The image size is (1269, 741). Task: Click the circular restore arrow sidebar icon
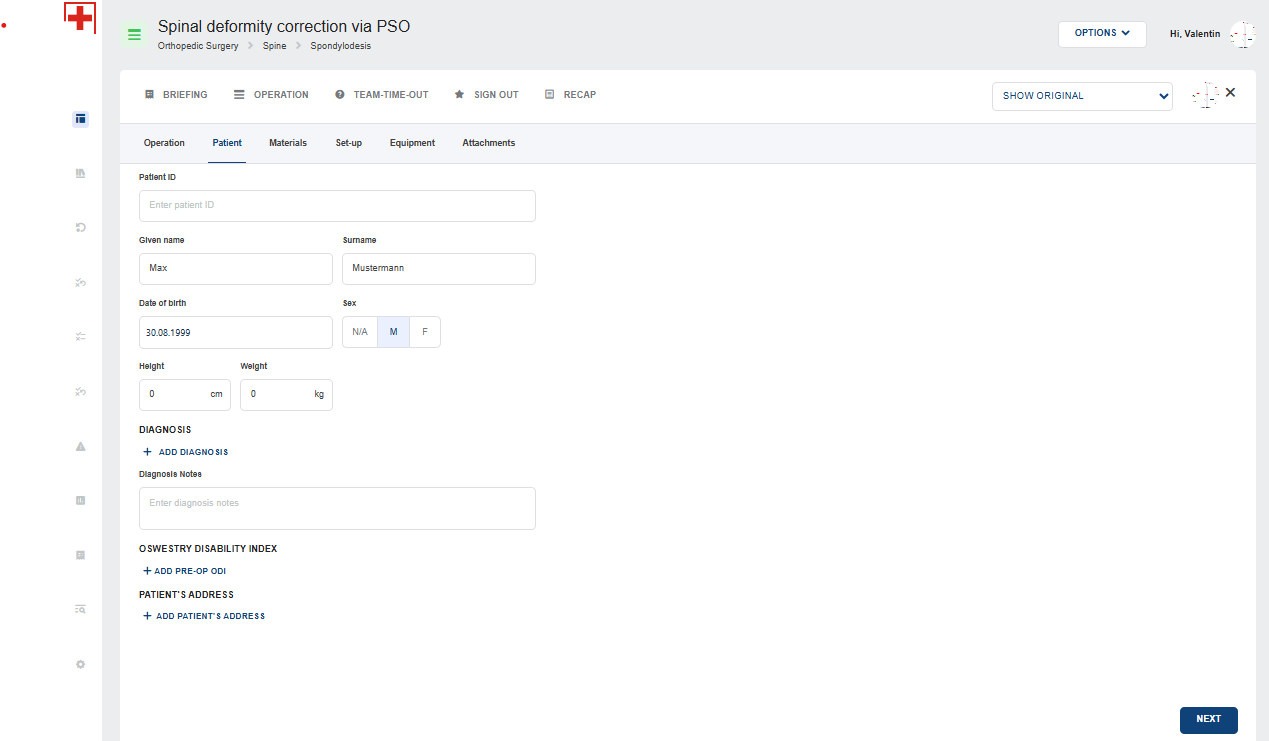80,228
